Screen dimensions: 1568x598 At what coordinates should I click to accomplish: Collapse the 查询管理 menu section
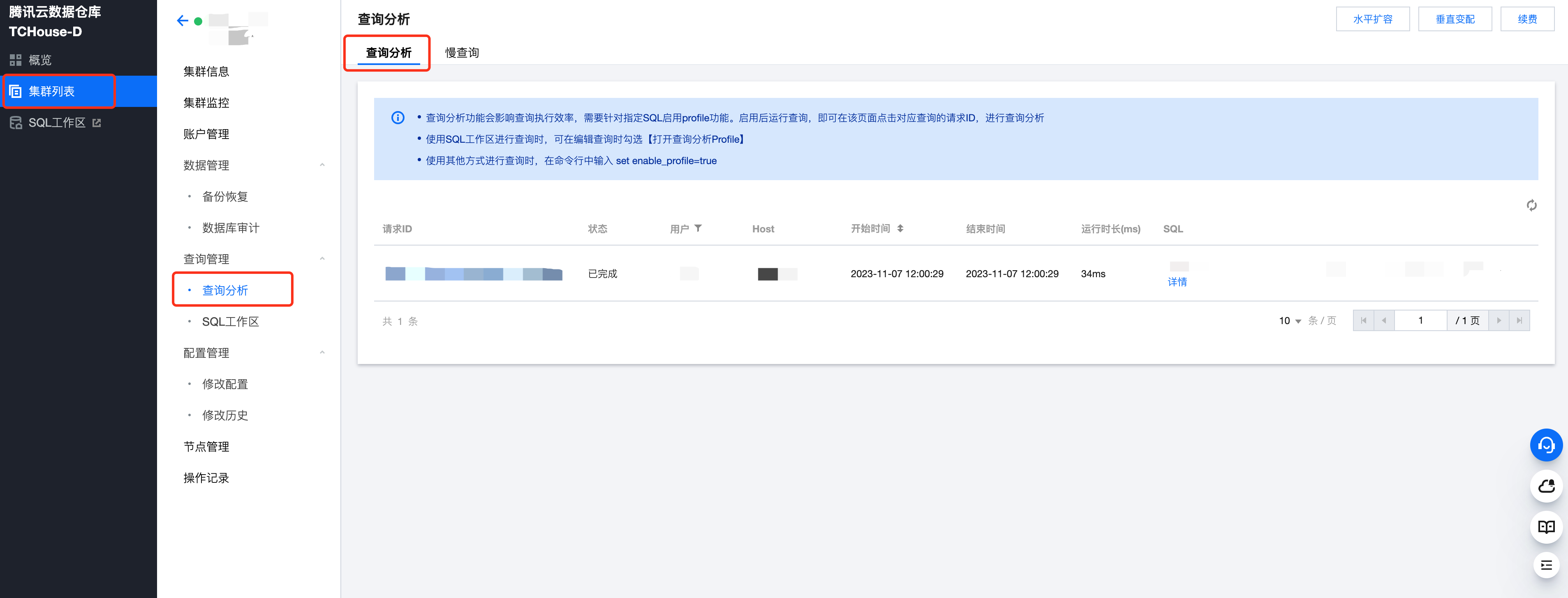[x=322, y=259]
